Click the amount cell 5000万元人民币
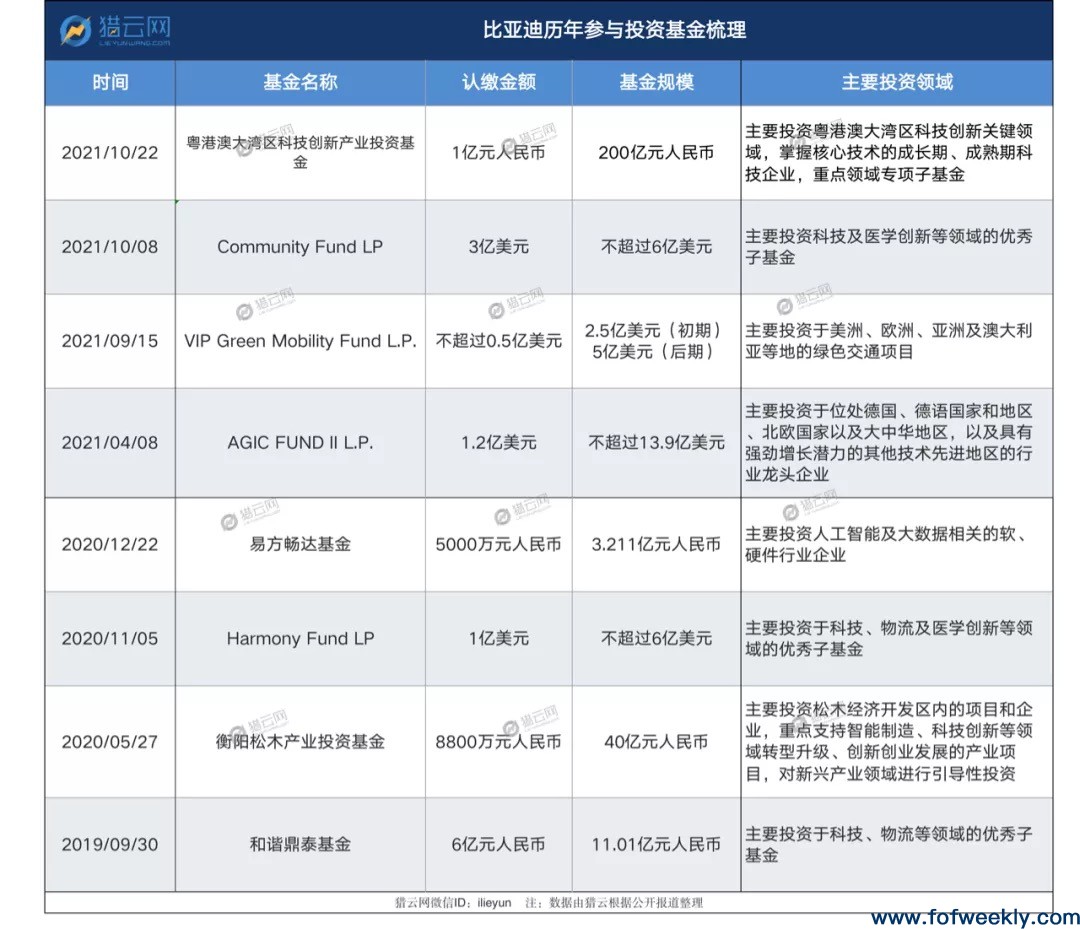1080x929 pixels. click(x=499, y=545)
